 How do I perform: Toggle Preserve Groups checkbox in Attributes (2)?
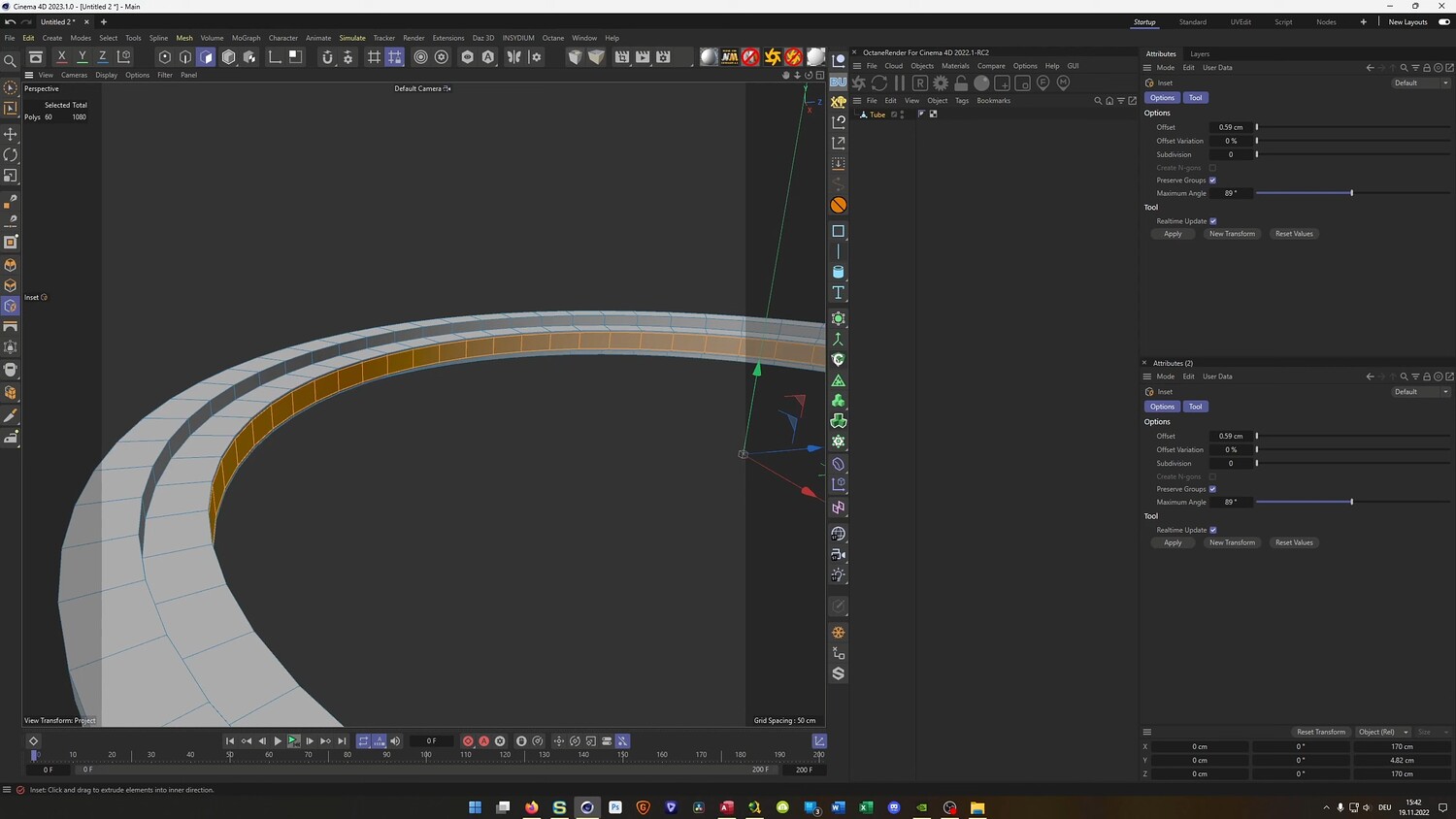pyautogui.click(x=1212, y=489)
